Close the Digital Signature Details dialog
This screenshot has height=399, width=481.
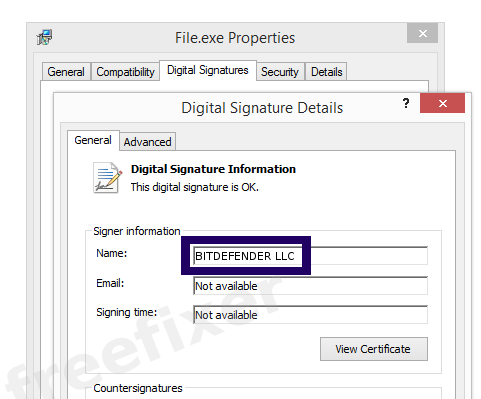442,103
